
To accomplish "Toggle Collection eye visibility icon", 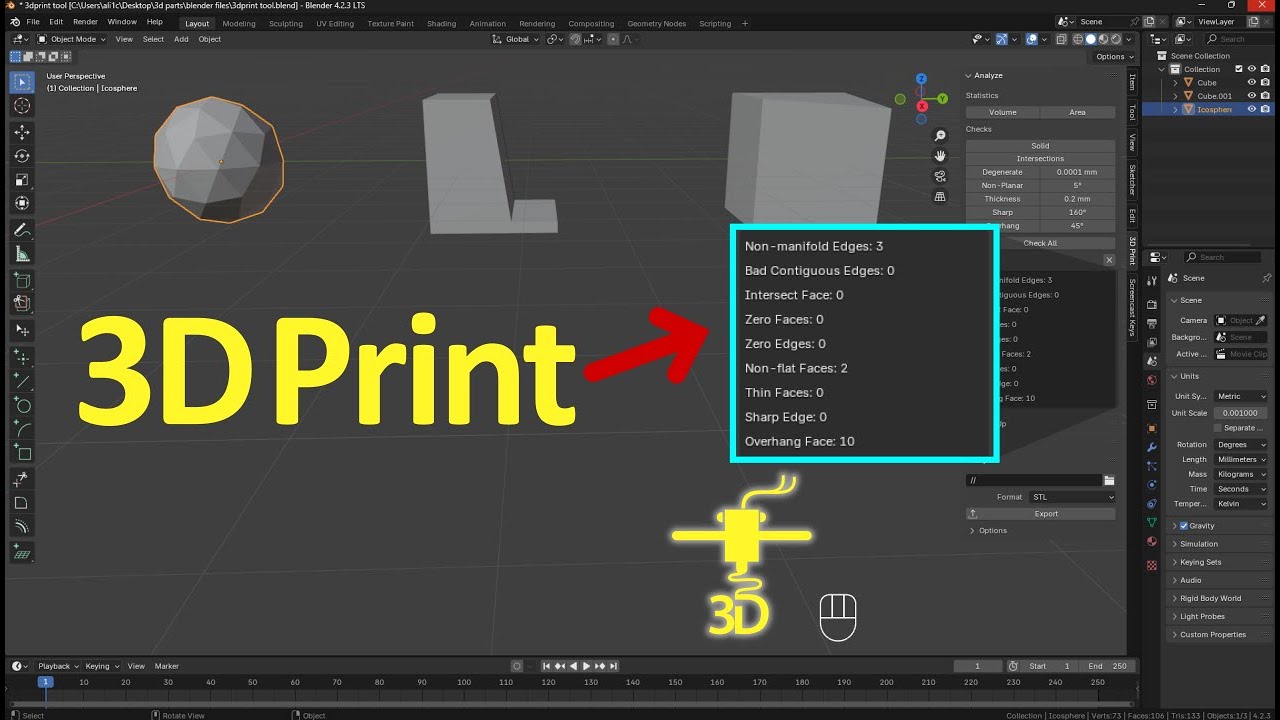I will tap(1251, 69).
